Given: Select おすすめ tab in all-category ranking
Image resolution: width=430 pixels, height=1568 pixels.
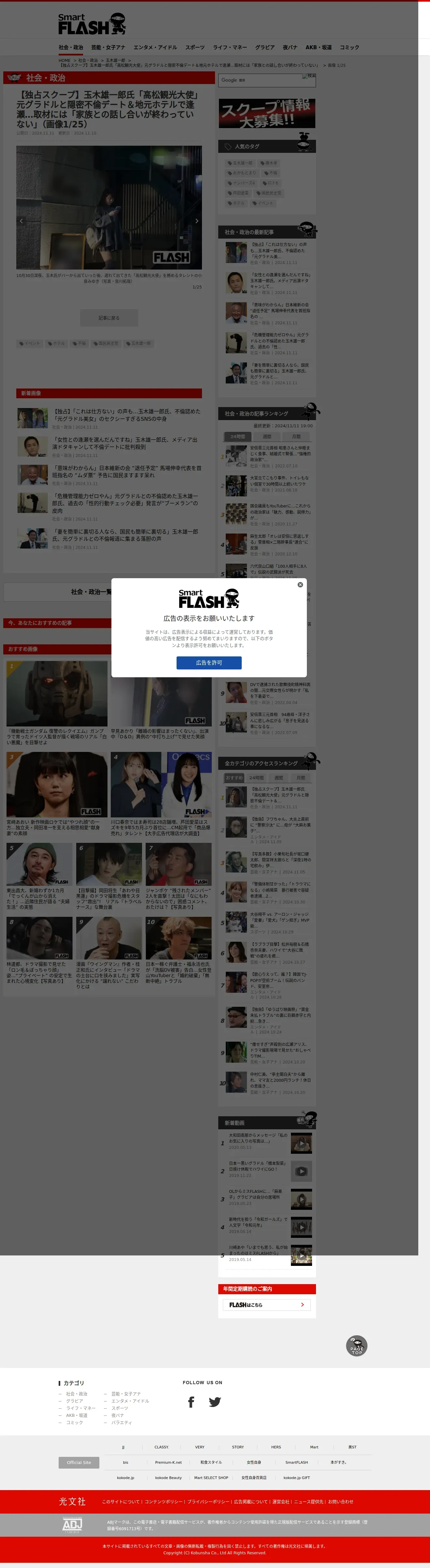Looking at the screenshot, I should pos(234,778).
